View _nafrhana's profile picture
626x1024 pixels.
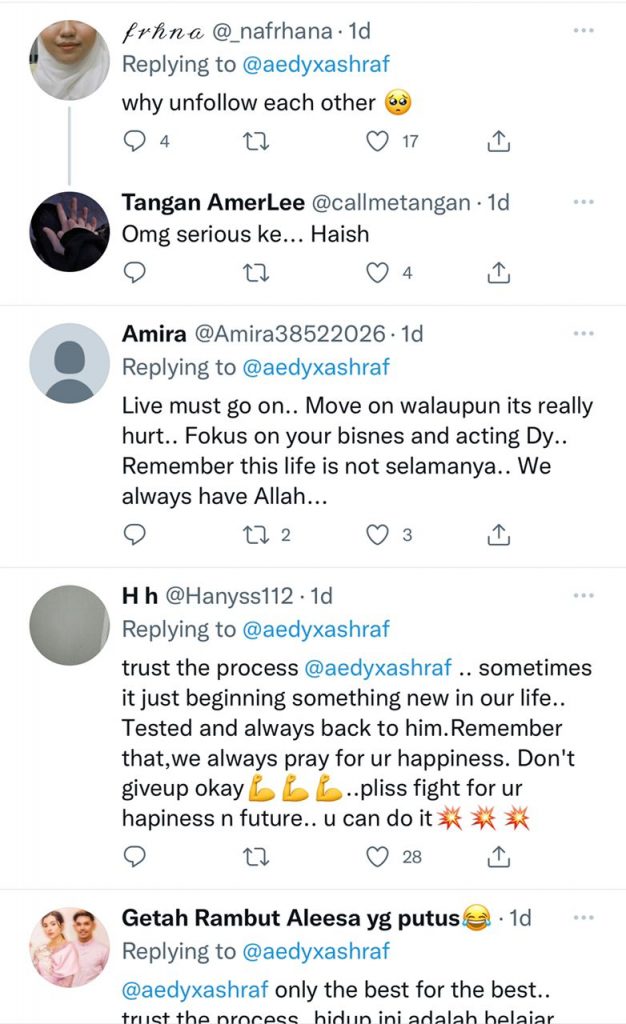pyautogui.click(x=69, y=59)
